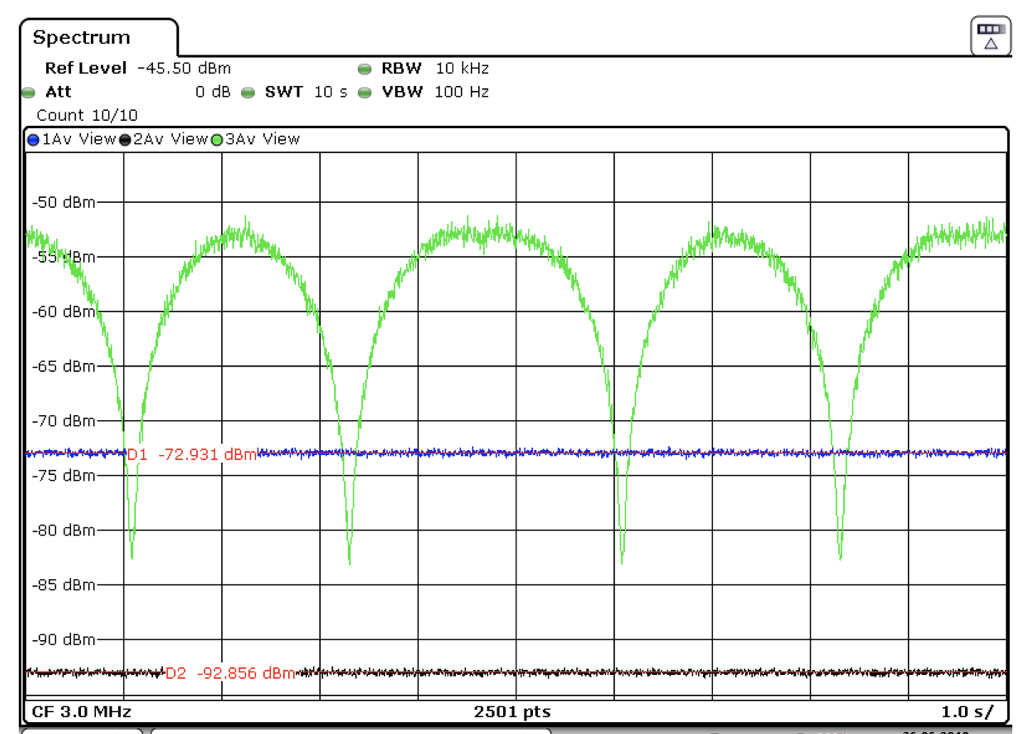
Task: Click the 1.0 s/ time scale label
Action: pyautogui.click(x=967, y=712)
